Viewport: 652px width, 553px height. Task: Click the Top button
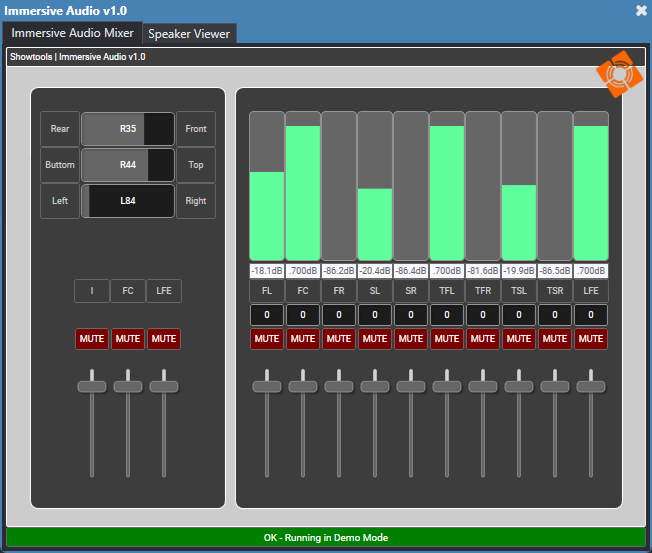[196, 165]
